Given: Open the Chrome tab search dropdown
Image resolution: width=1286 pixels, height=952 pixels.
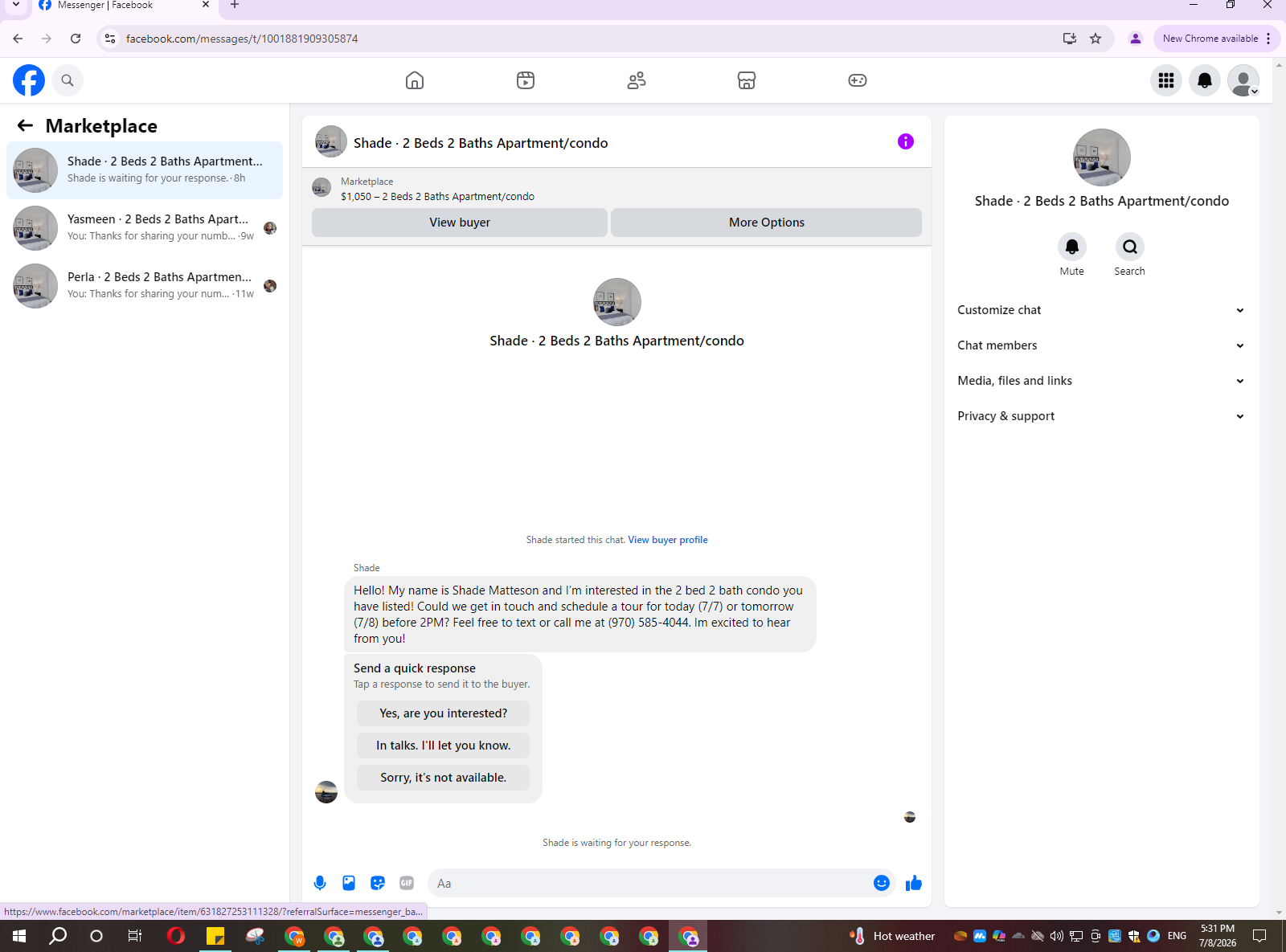Looking at the screenshot, I should tap(15, 5).
